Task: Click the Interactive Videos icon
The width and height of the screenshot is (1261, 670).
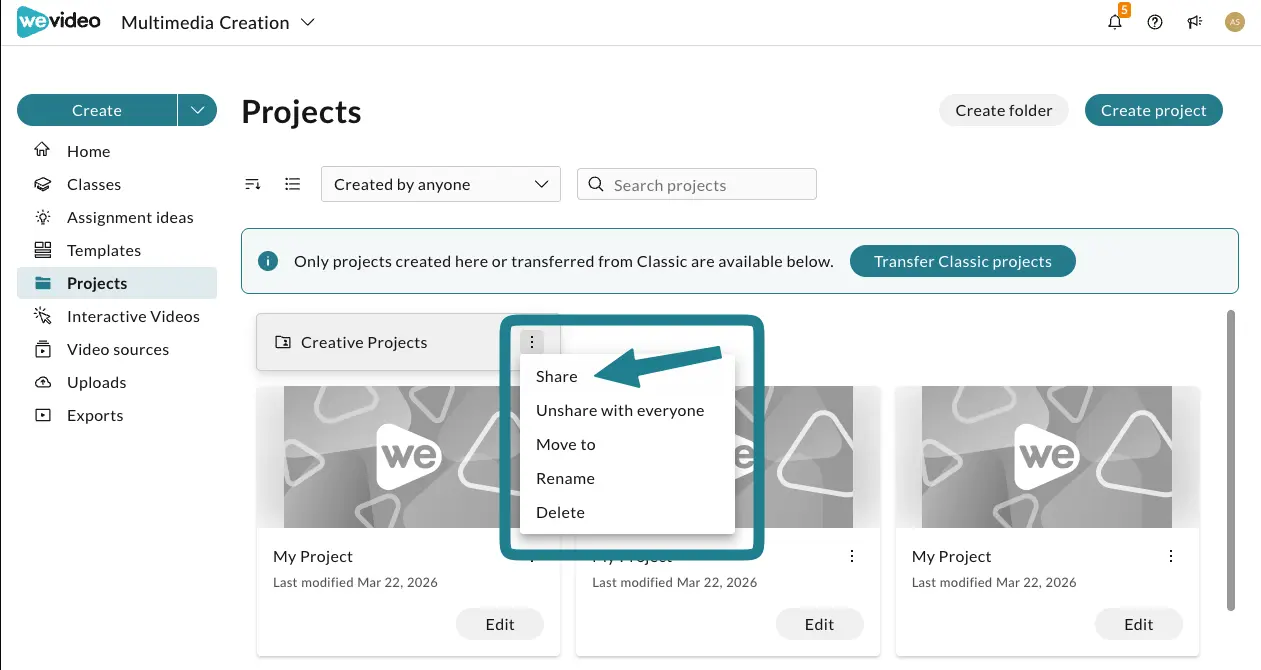Action: (x=42, y=316)
